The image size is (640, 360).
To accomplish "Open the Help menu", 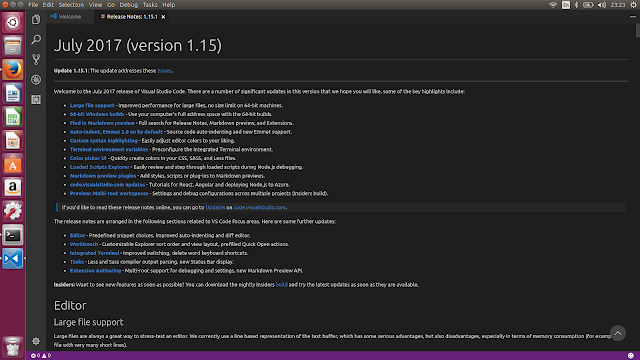I will click(x=169, y=5).
